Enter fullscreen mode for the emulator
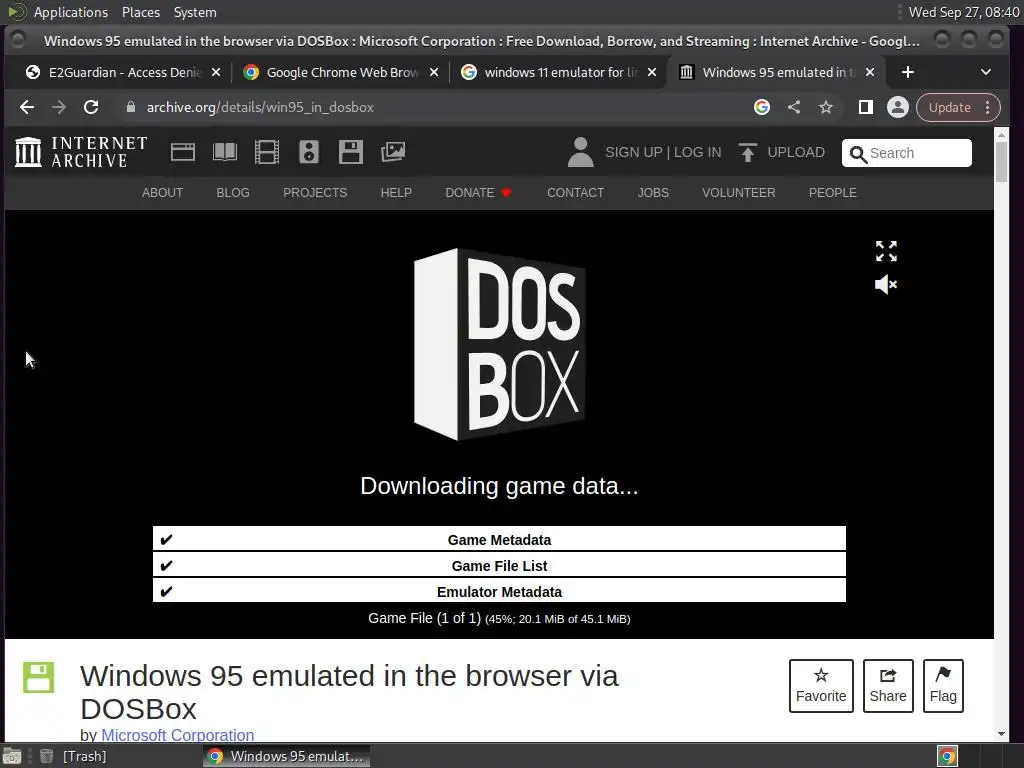This screenshot has height=768, width=1024. coord(886,251)
